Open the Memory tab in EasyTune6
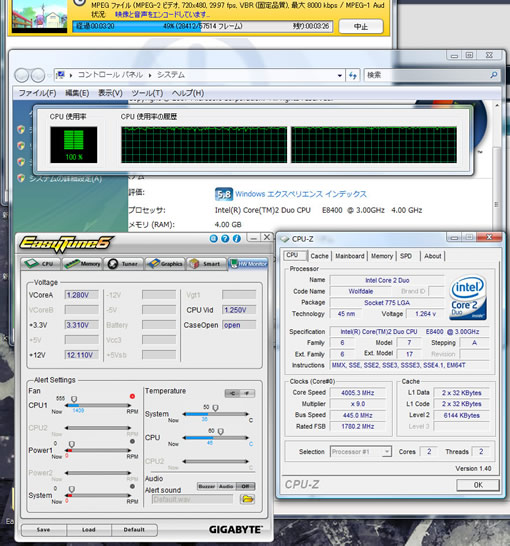510x546 pixels. click(83, 264)
